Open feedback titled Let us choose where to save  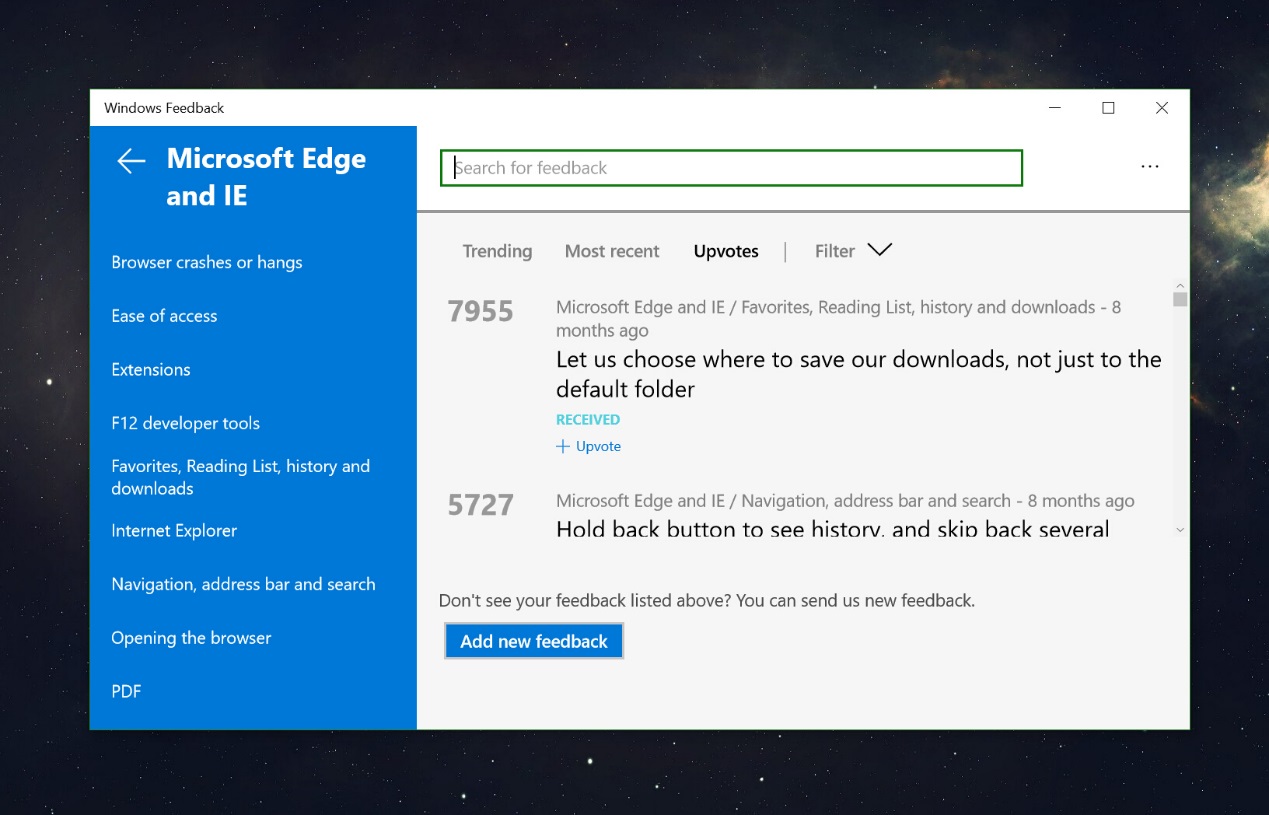(858, 374)
